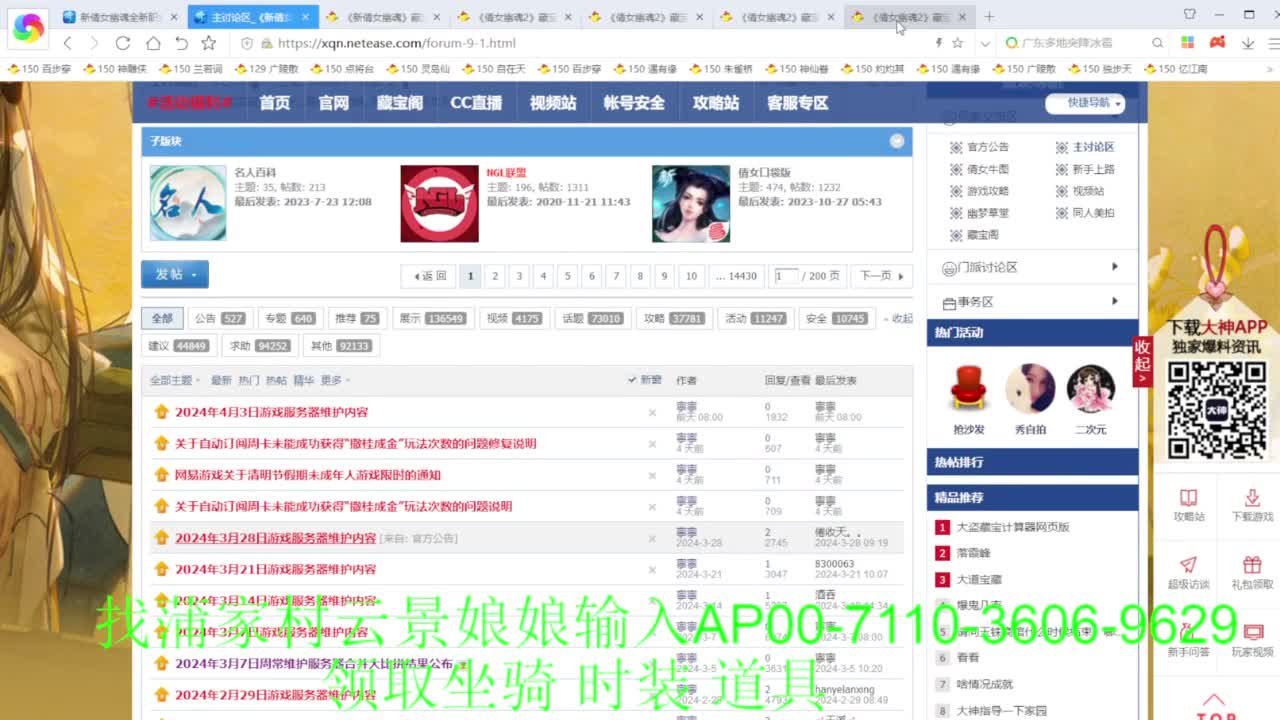
Task: Click the downloads arrow icon in toolbar
Action: (1248, 43)
